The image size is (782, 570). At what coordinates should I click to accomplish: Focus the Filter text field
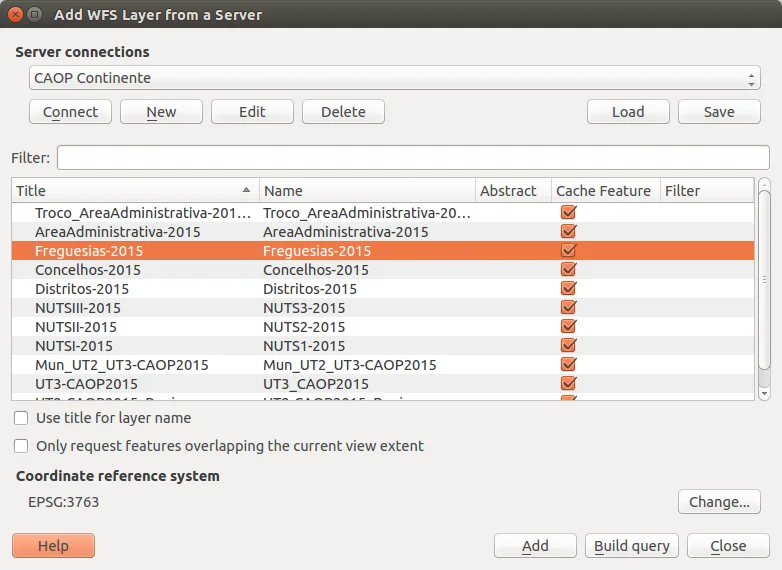[413, 158]
